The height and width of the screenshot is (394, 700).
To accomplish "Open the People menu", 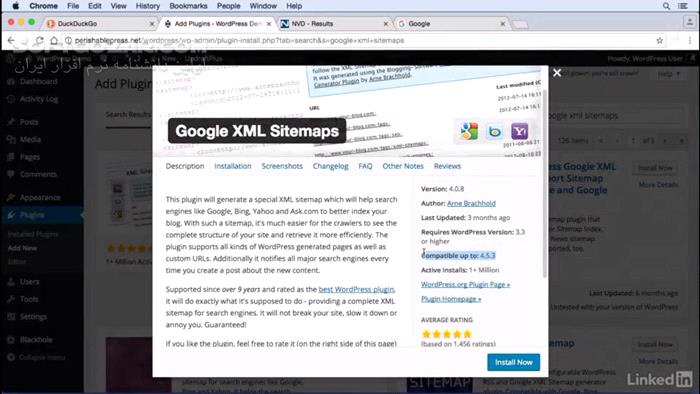I will click(229, 6).
